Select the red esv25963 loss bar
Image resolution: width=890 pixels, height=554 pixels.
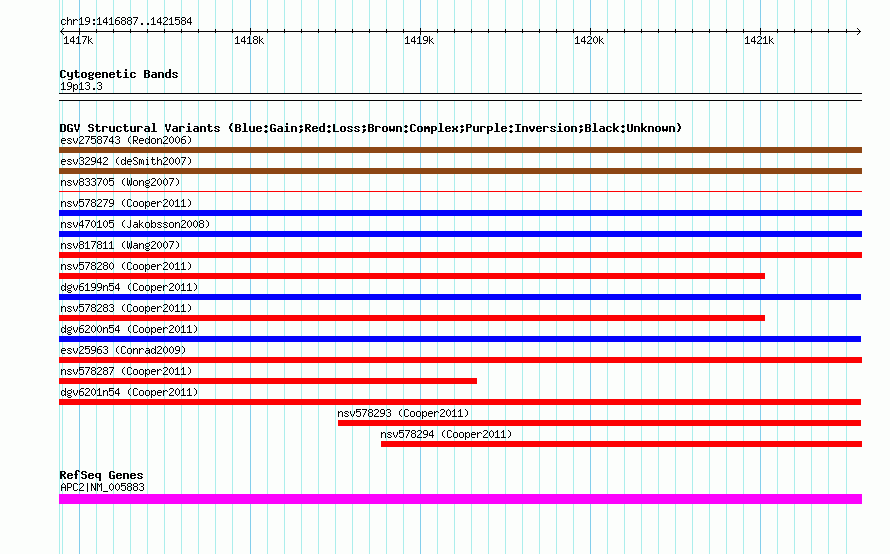(x=460, y=360)
